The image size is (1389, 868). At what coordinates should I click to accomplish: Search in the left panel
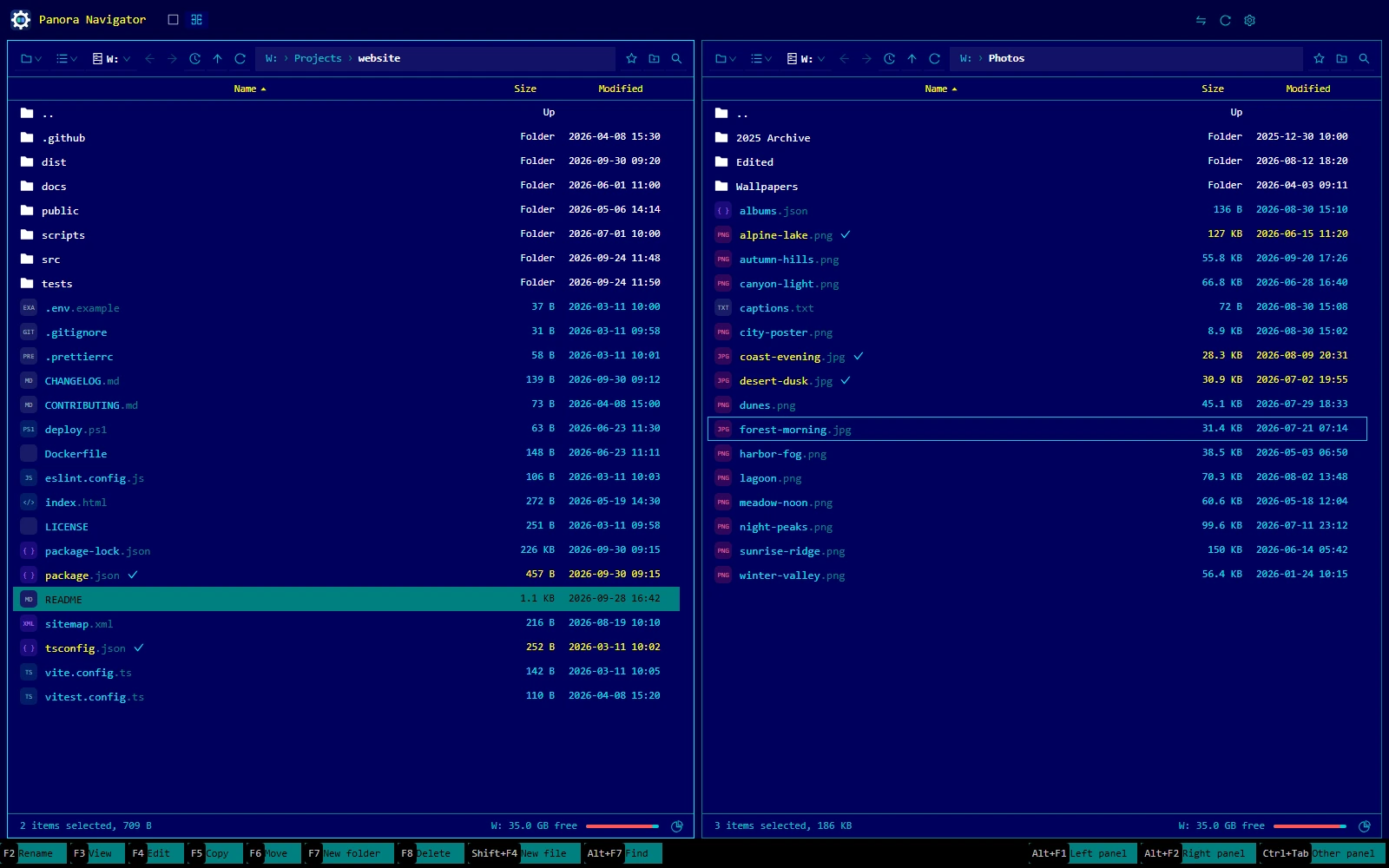coord(676,58)
